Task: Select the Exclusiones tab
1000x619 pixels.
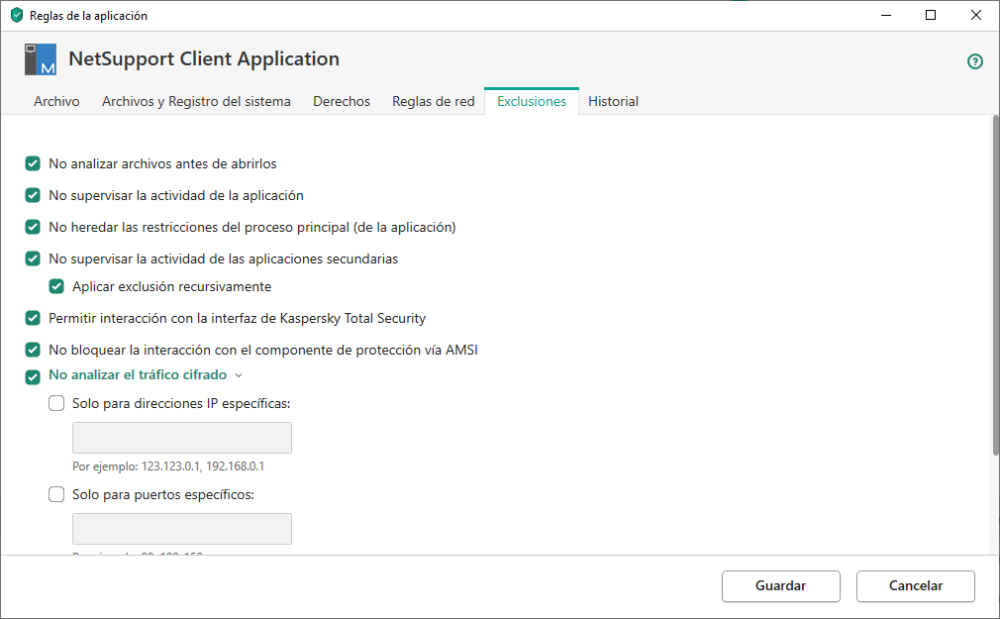Action: pos(531,101)
